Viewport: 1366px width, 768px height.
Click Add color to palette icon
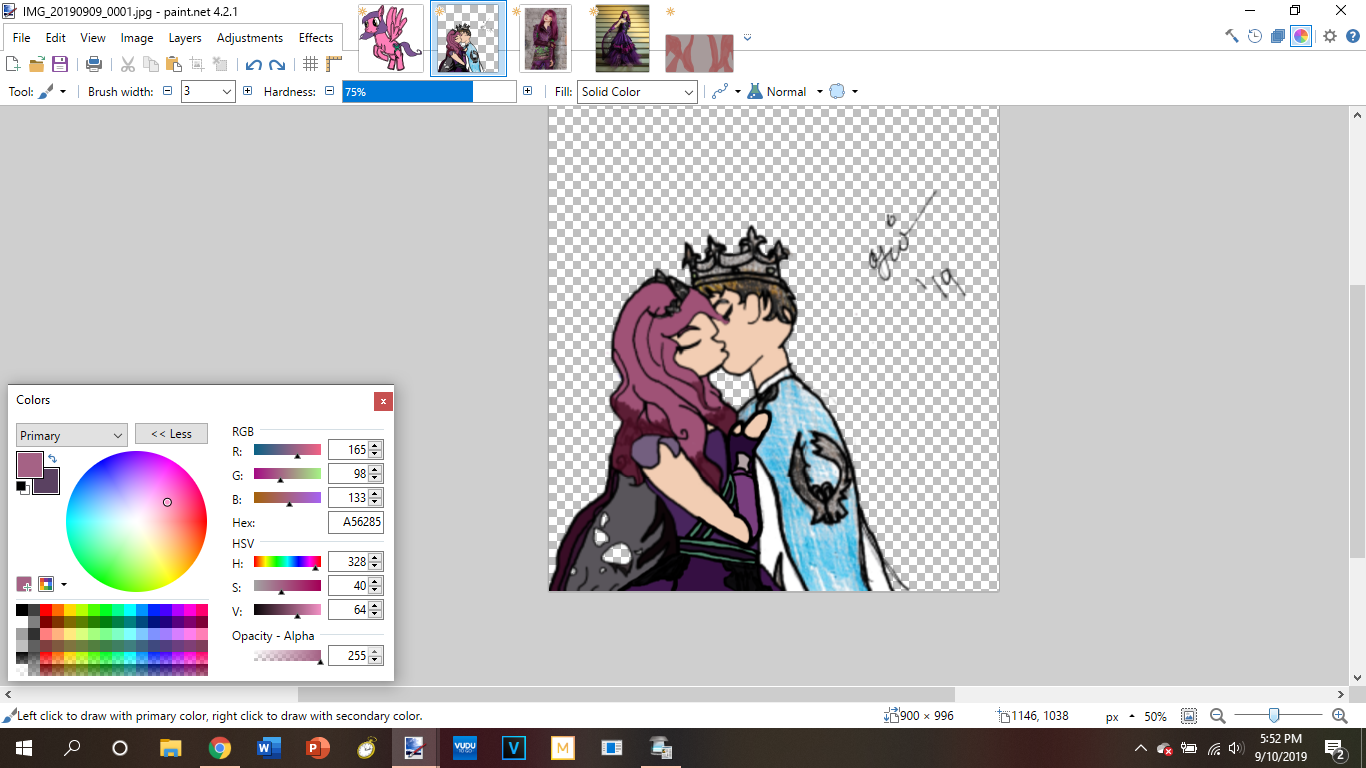pyautogui.click(x=24, y=584)
